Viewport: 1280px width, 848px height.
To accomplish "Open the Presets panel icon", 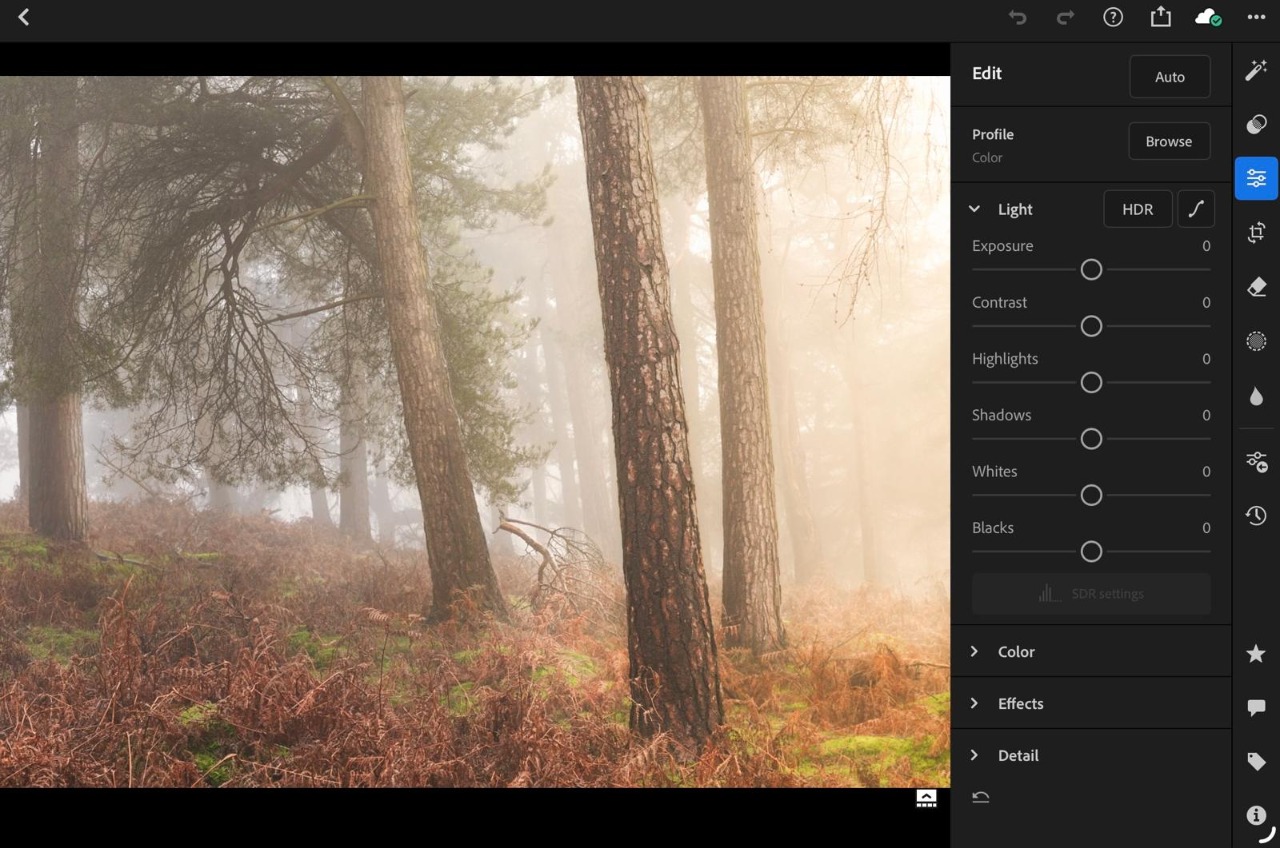I will (1256, 124).
